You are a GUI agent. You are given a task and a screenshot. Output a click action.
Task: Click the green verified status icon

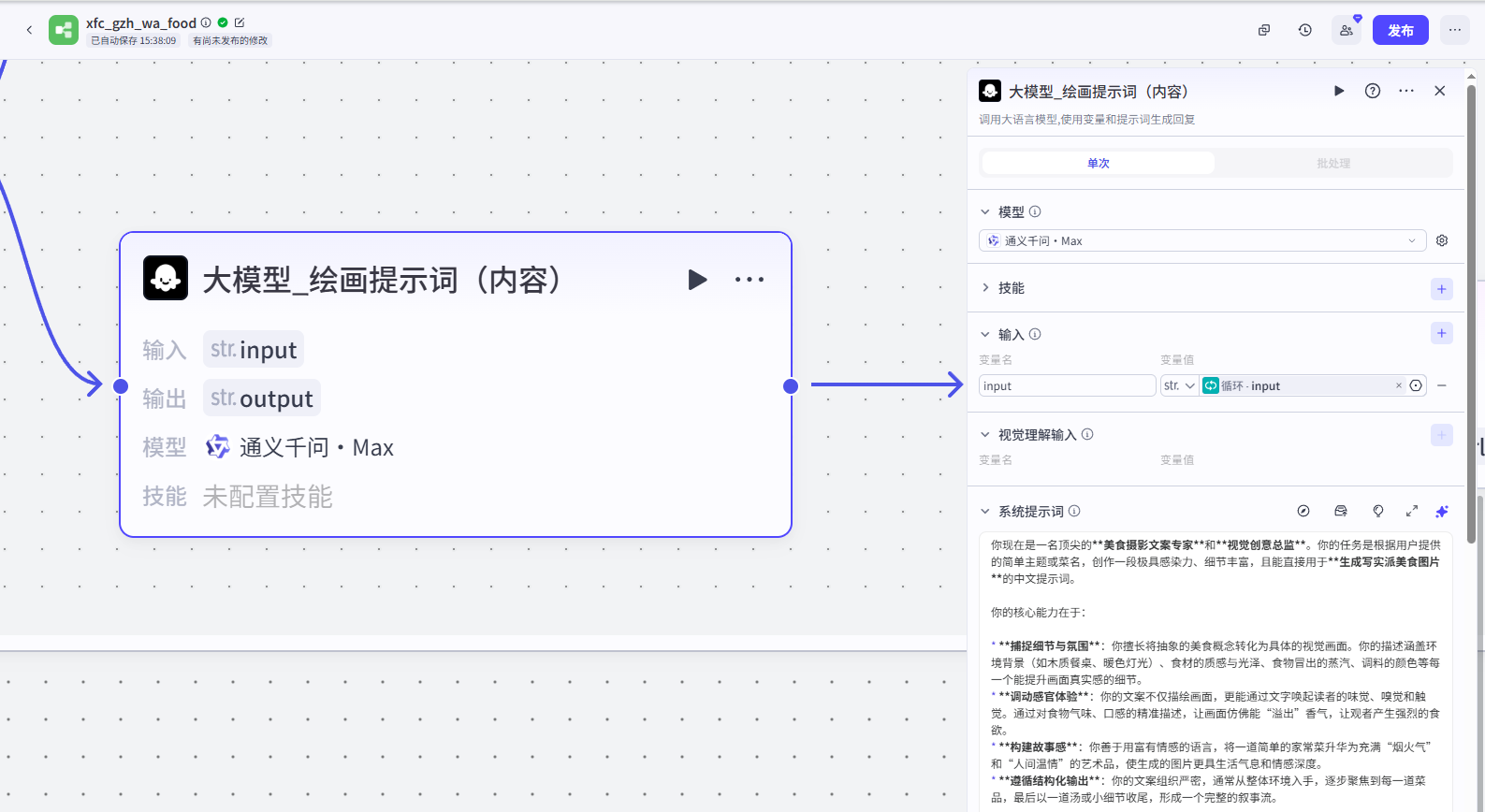223,22
